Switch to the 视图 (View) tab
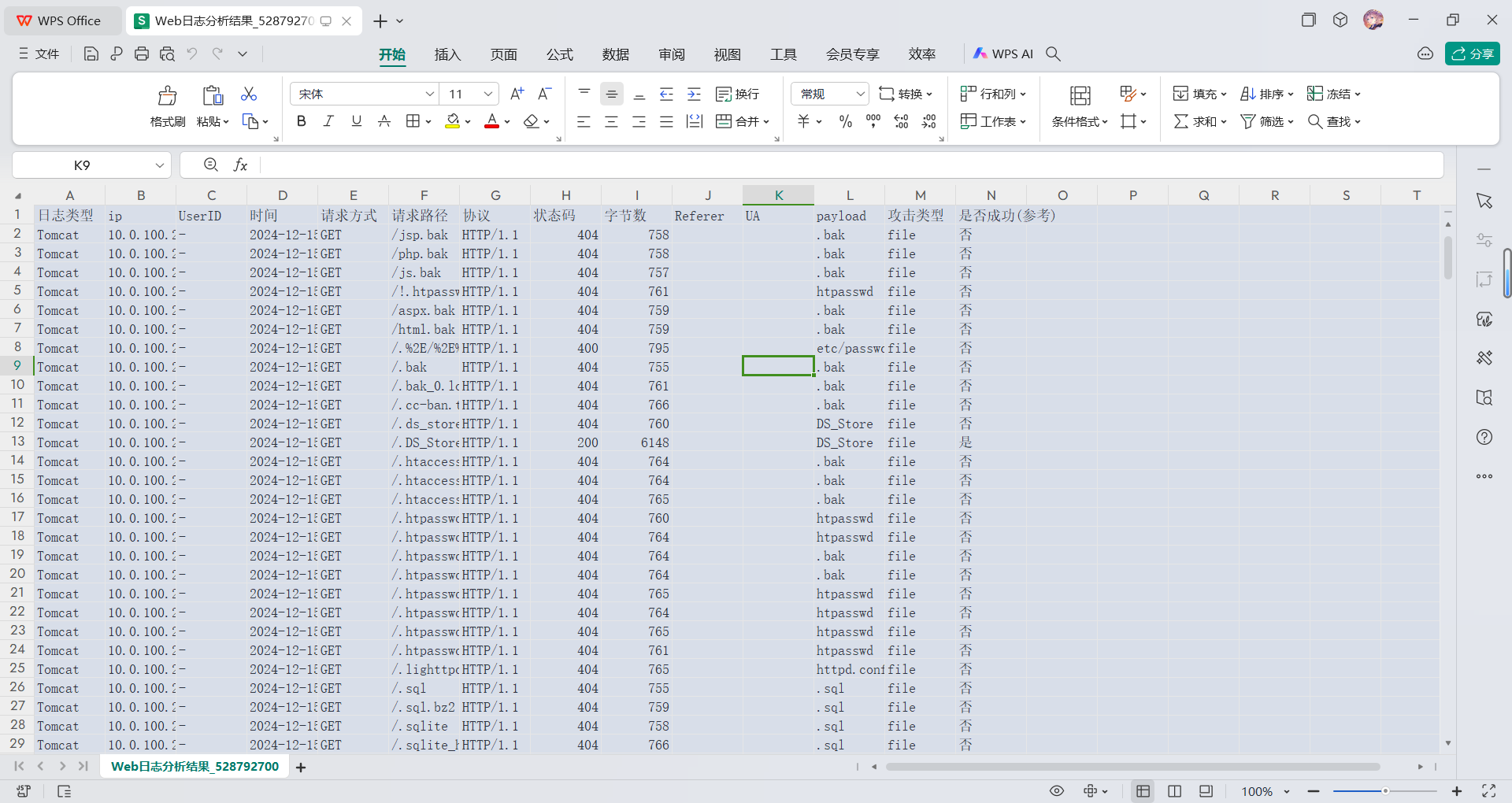The height and width of the screenshot is (803, 1512). [x=728, y=54]
